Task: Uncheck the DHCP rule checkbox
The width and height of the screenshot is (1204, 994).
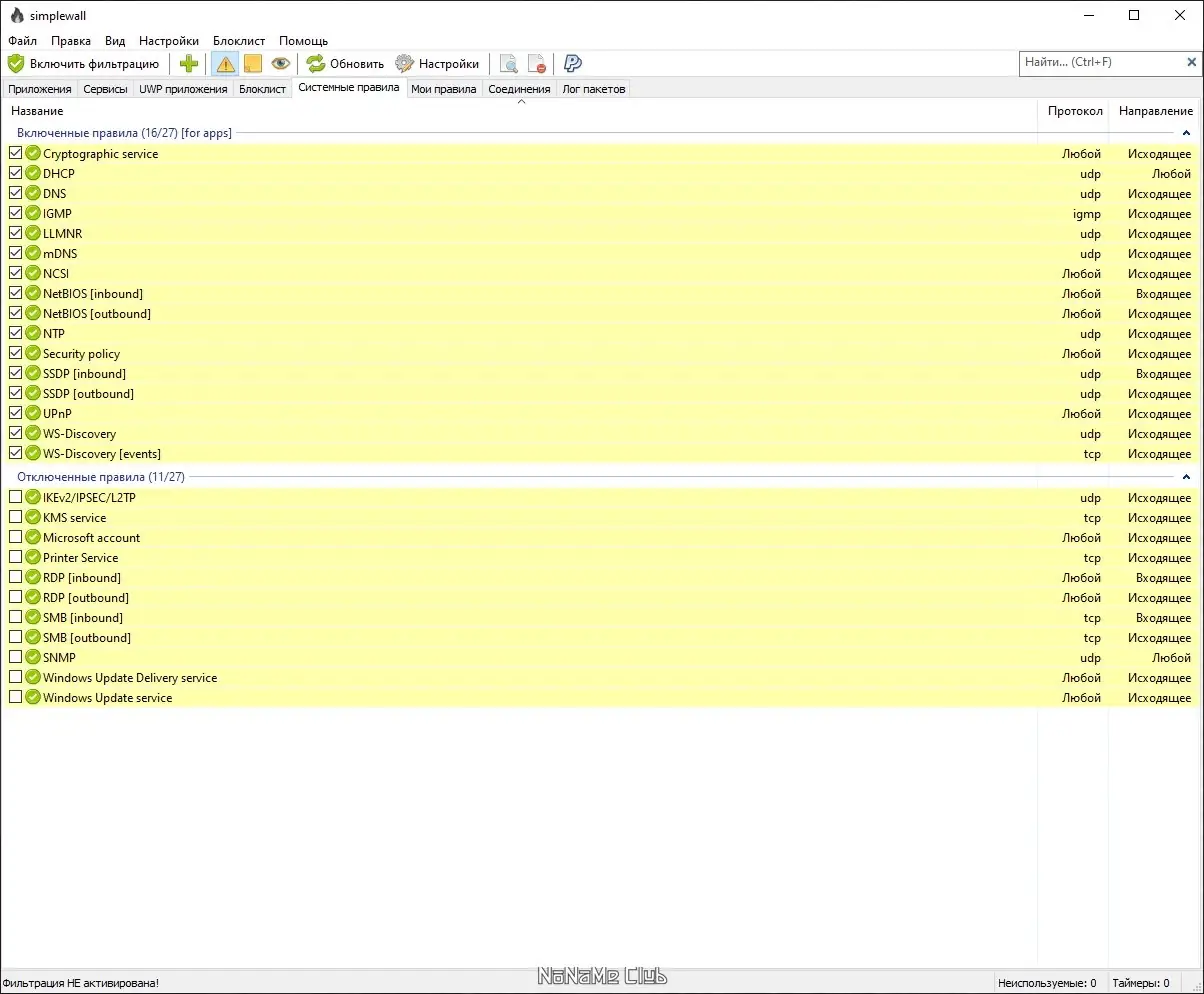Action: pyautogui.click(x=15, y=173)
